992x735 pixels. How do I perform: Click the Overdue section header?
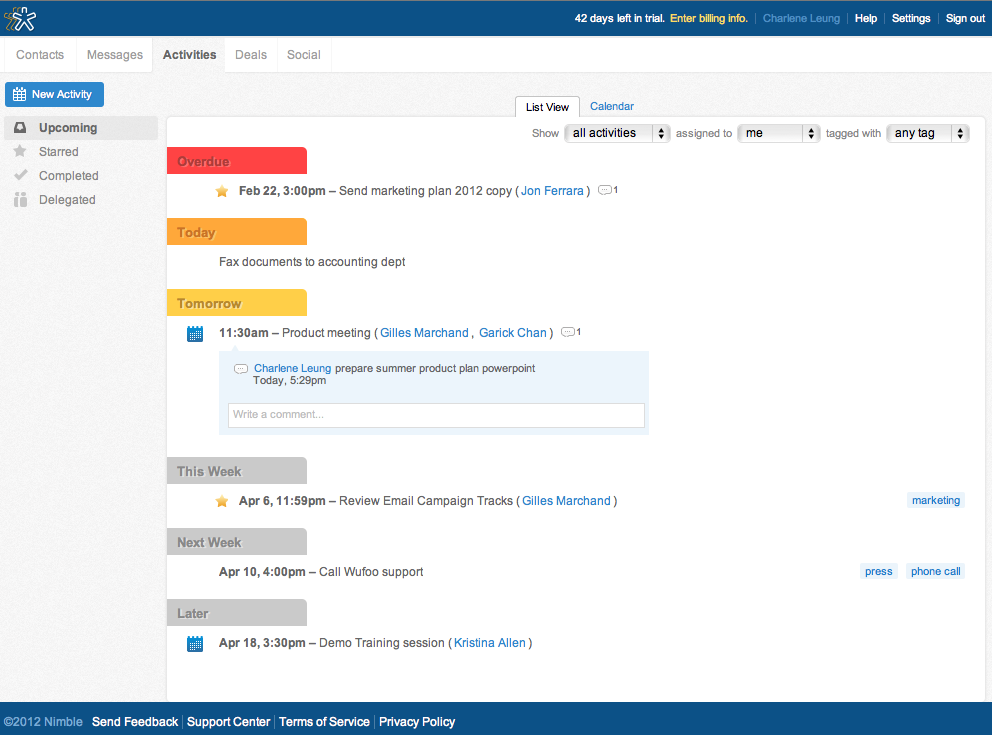[237, 161]
